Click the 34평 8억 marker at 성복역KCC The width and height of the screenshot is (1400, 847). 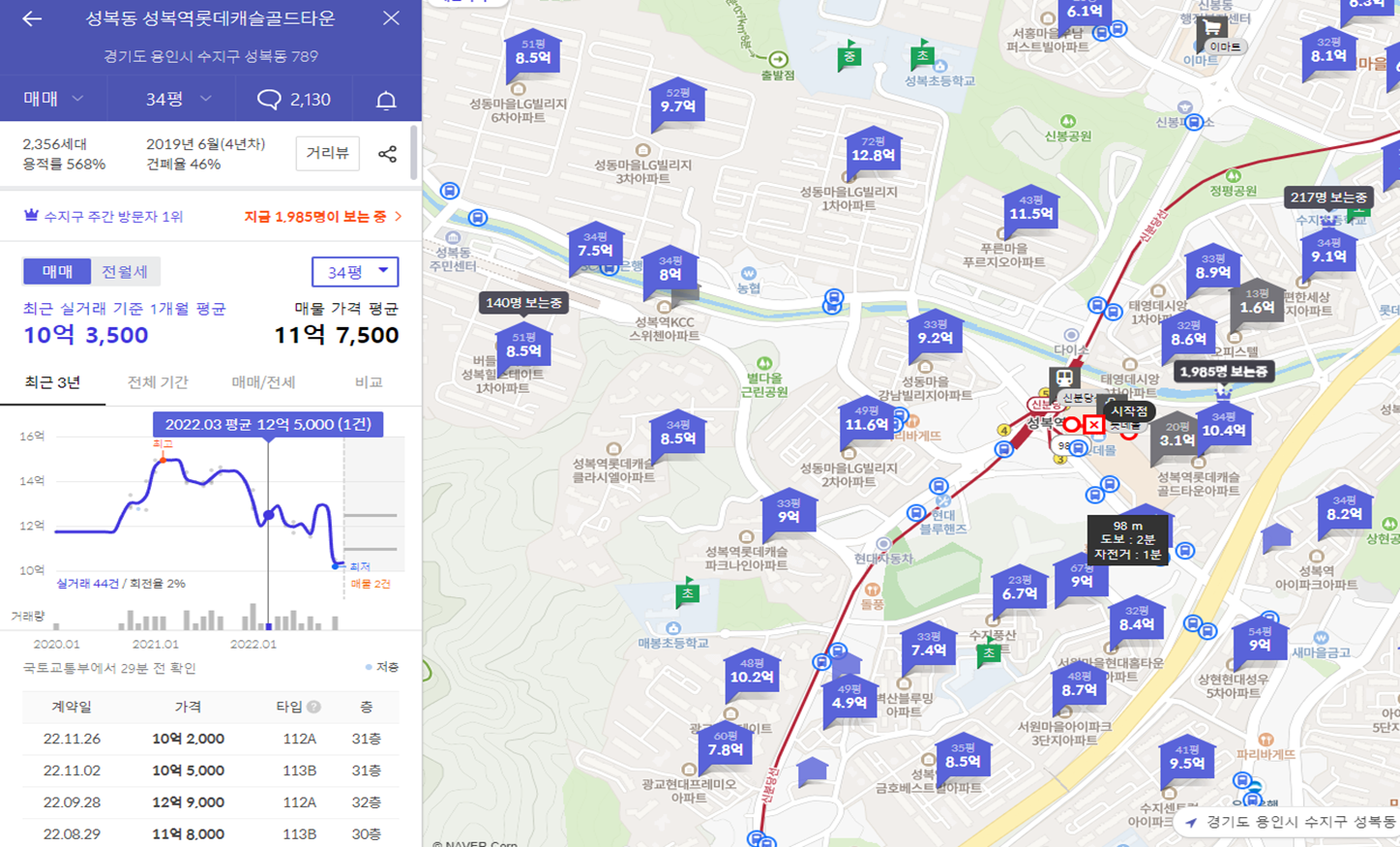[670, 273]
